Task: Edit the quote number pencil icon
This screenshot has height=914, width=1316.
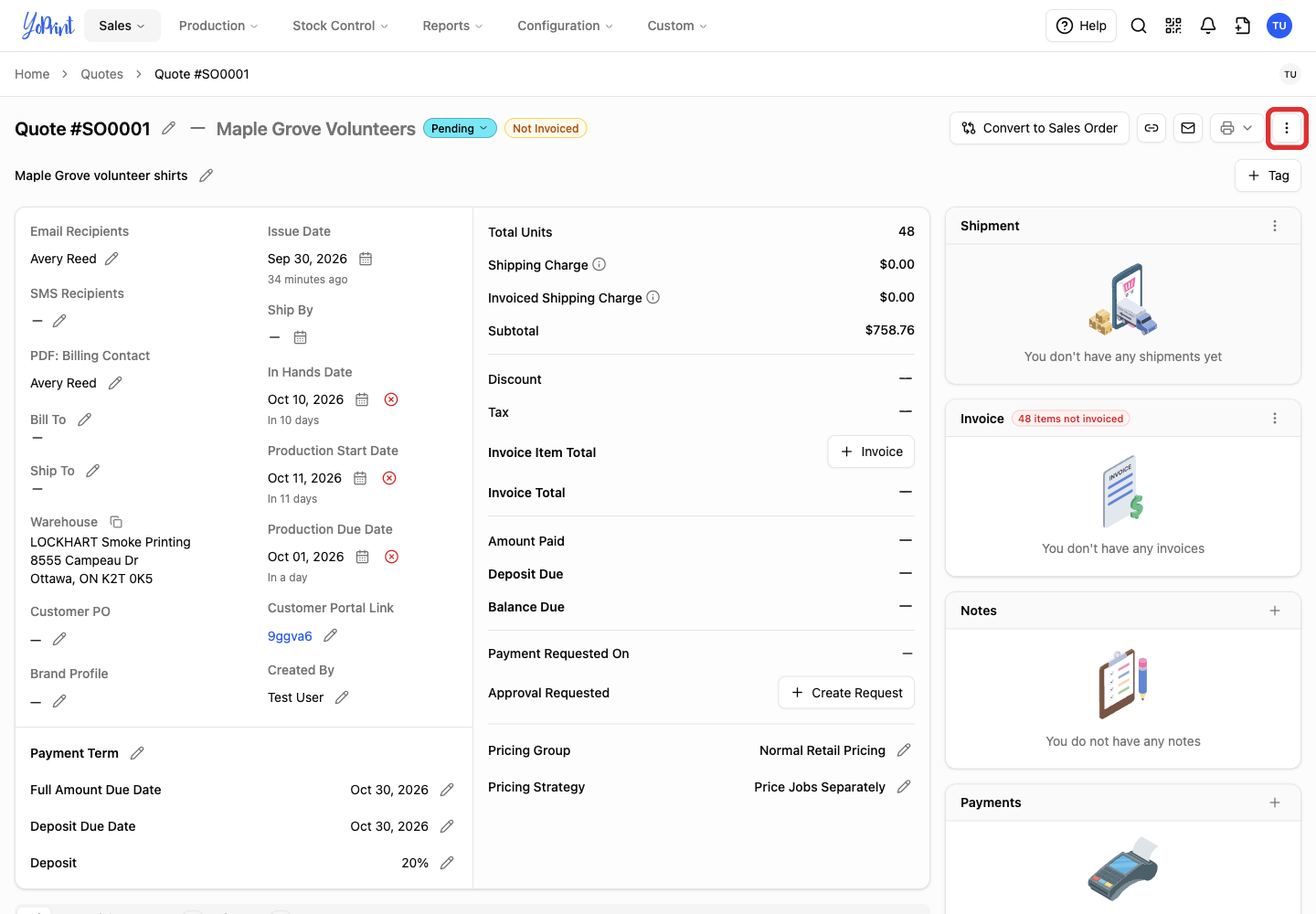Action: click(169, 129)
